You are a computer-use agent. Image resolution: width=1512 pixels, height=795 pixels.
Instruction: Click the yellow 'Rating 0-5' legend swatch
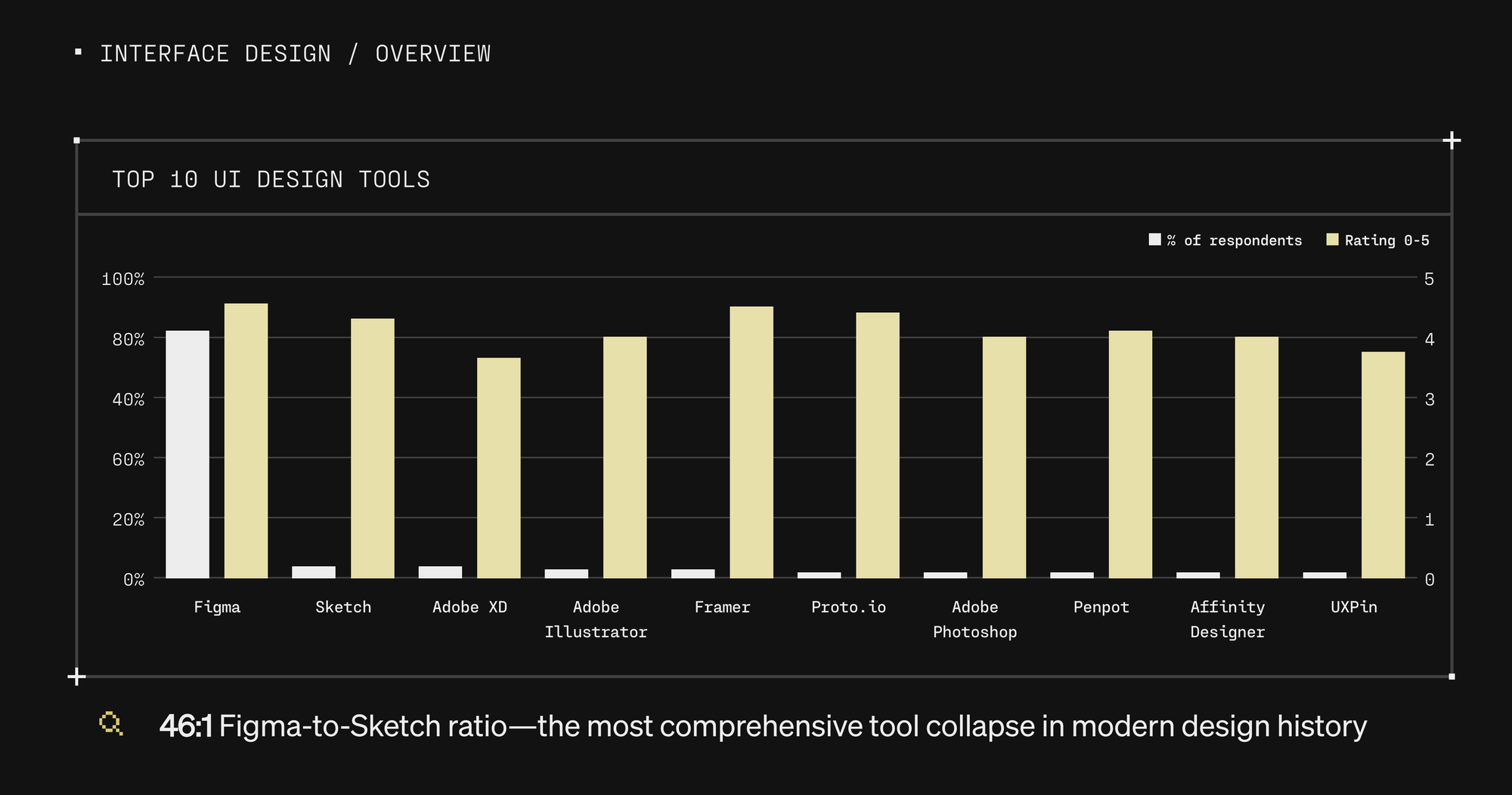[x=1332, y=240]
